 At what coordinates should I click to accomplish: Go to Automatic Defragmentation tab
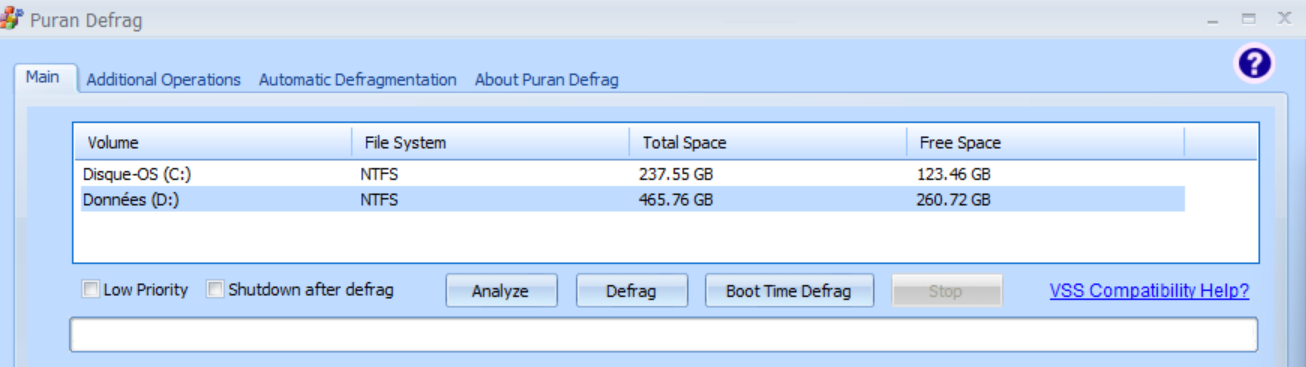click(x=358, y=79)
